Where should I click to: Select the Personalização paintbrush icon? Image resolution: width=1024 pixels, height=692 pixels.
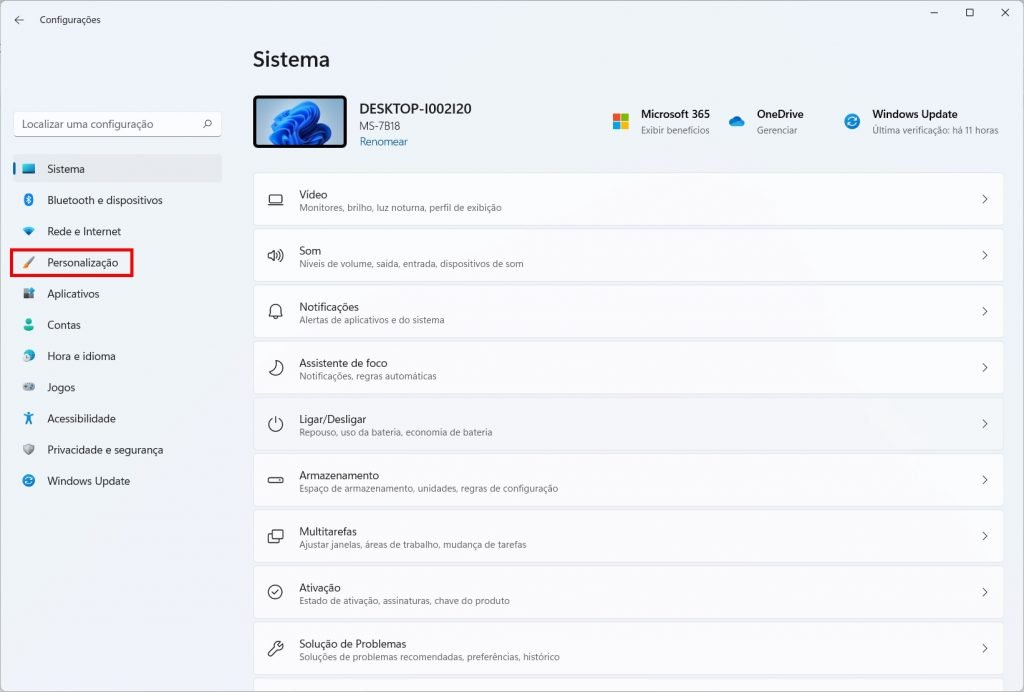(x=29, y=263)
